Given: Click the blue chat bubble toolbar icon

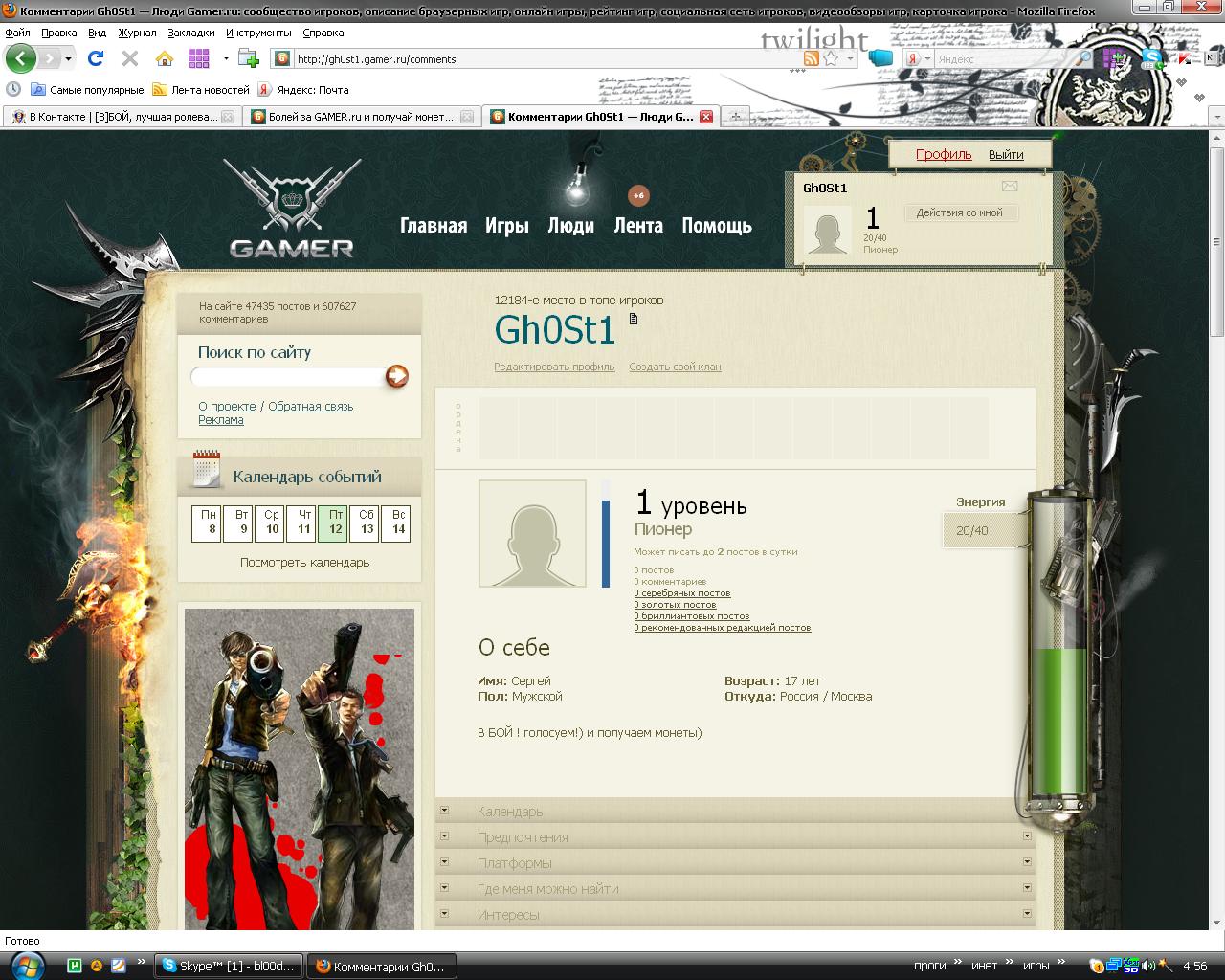Looking at the screenshot, I should pos(880,58).
